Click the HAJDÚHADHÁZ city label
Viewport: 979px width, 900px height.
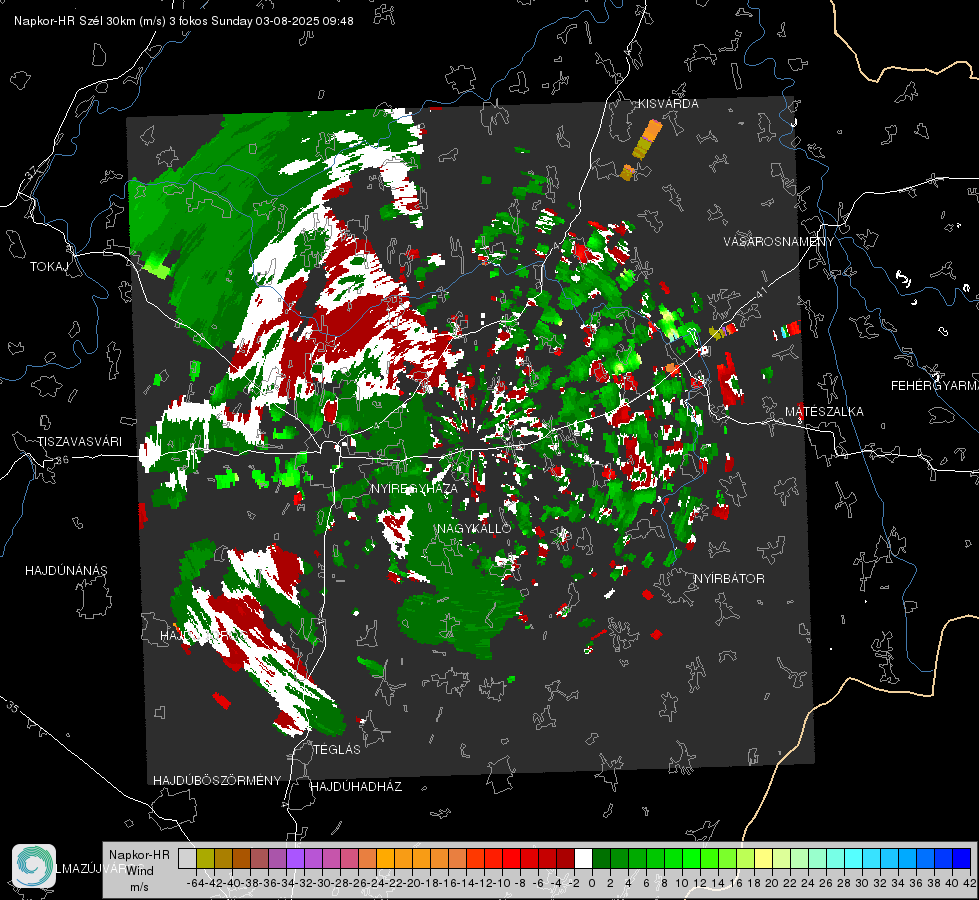pos(357,787)
